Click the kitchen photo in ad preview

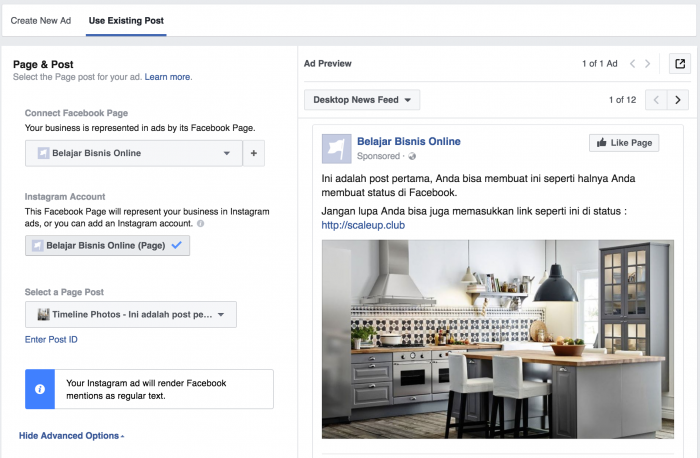coord(497,338)
